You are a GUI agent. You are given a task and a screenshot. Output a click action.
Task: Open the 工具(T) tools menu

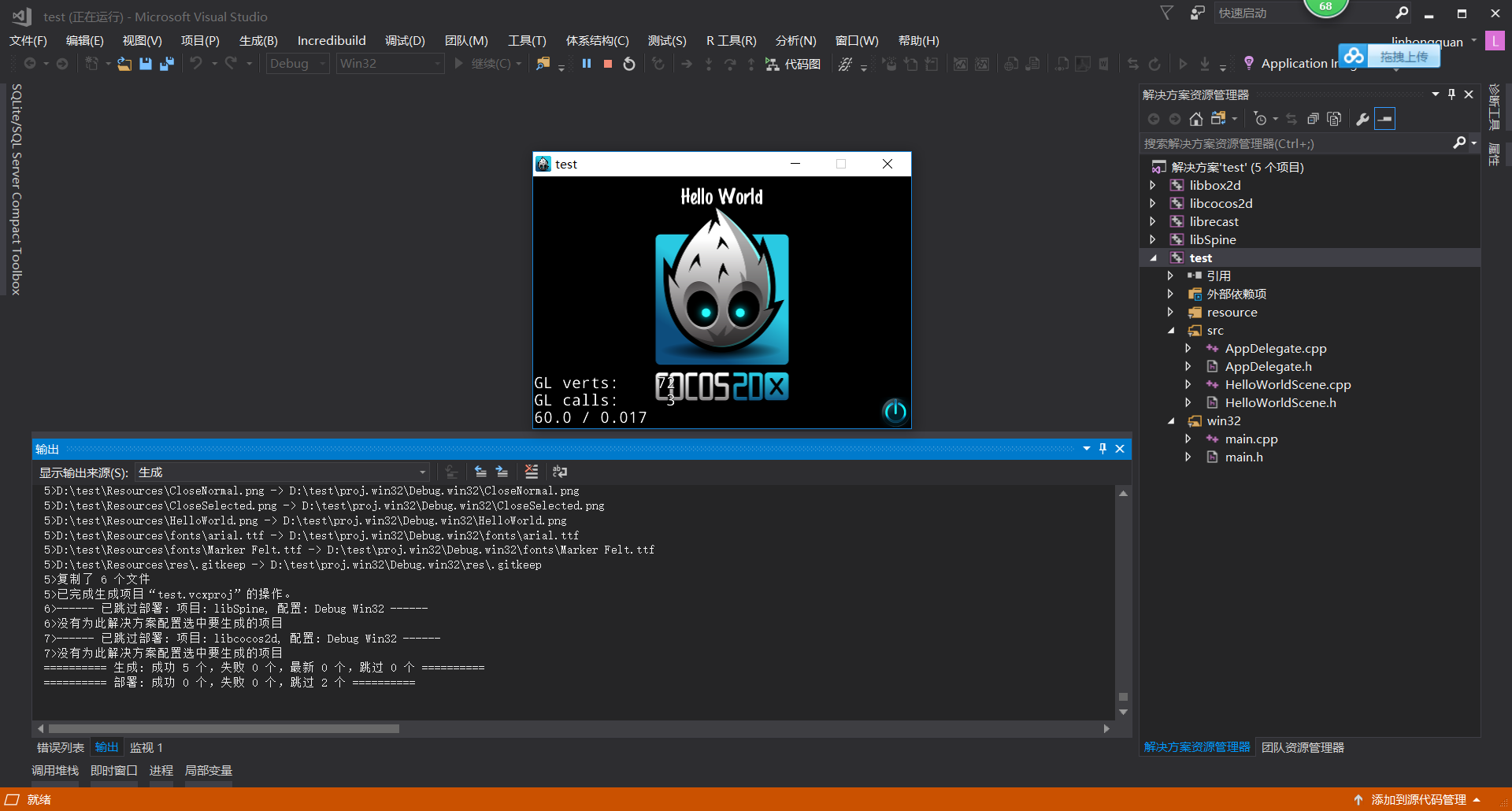tap(527, 41)
